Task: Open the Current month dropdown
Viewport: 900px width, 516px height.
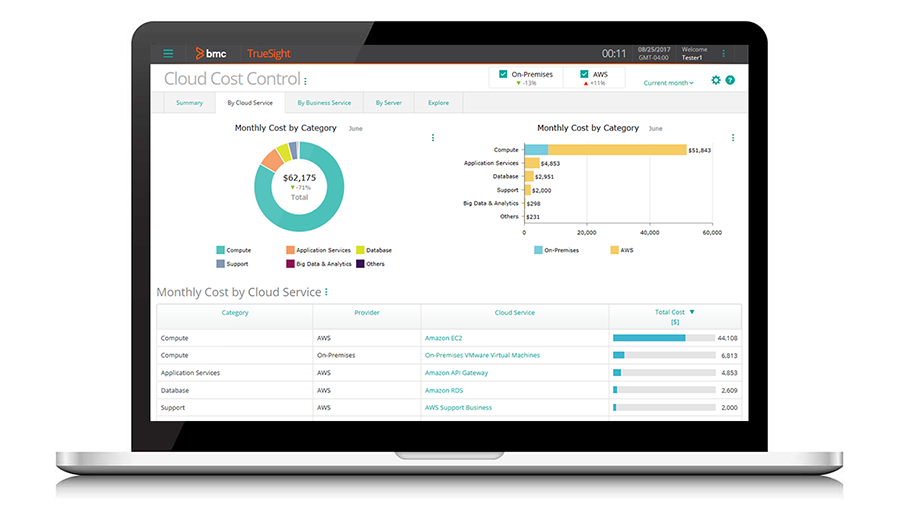Action: [669, 83]
